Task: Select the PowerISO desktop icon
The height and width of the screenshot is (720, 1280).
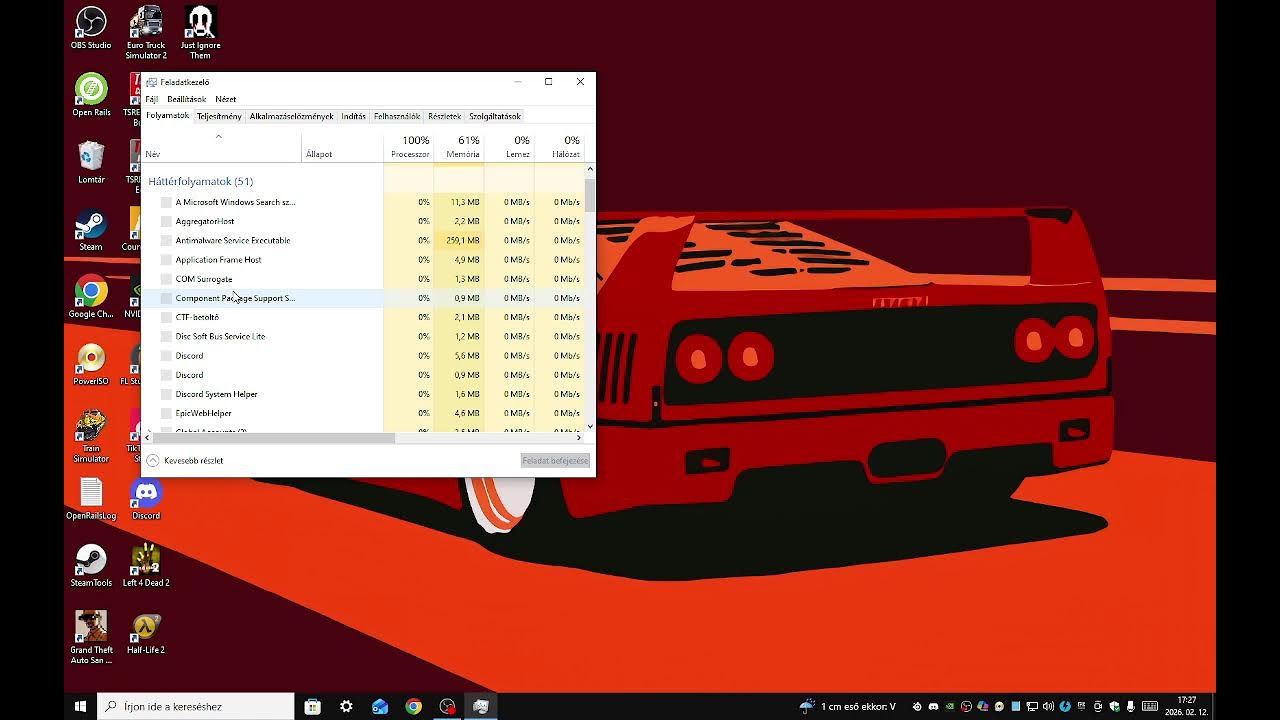Action: [x=91, y=364]
